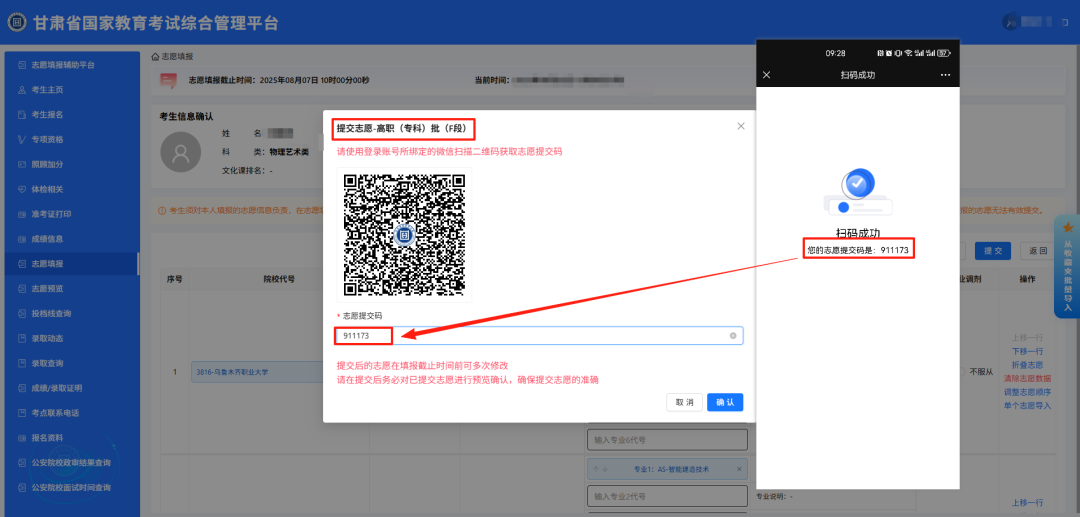Open the 录取查询 sidebar menu item
The height and width of the screenshot is (517, 1080).
[x=72, y=363]
